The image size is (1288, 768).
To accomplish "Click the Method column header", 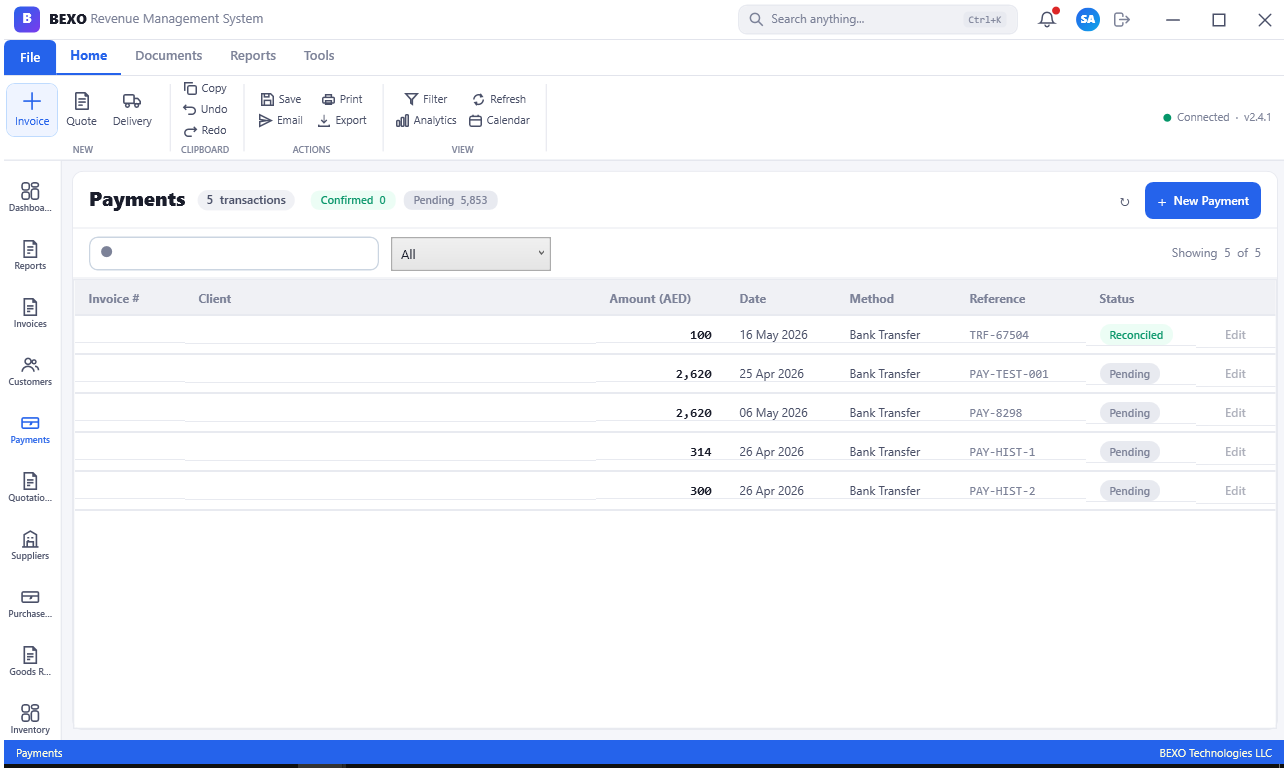I will 872,299.
